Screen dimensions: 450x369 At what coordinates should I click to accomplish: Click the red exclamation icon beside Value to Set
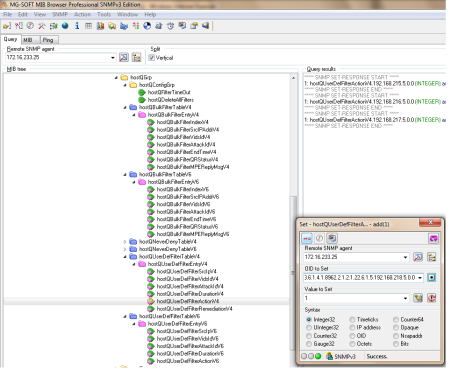click(432, 298)
